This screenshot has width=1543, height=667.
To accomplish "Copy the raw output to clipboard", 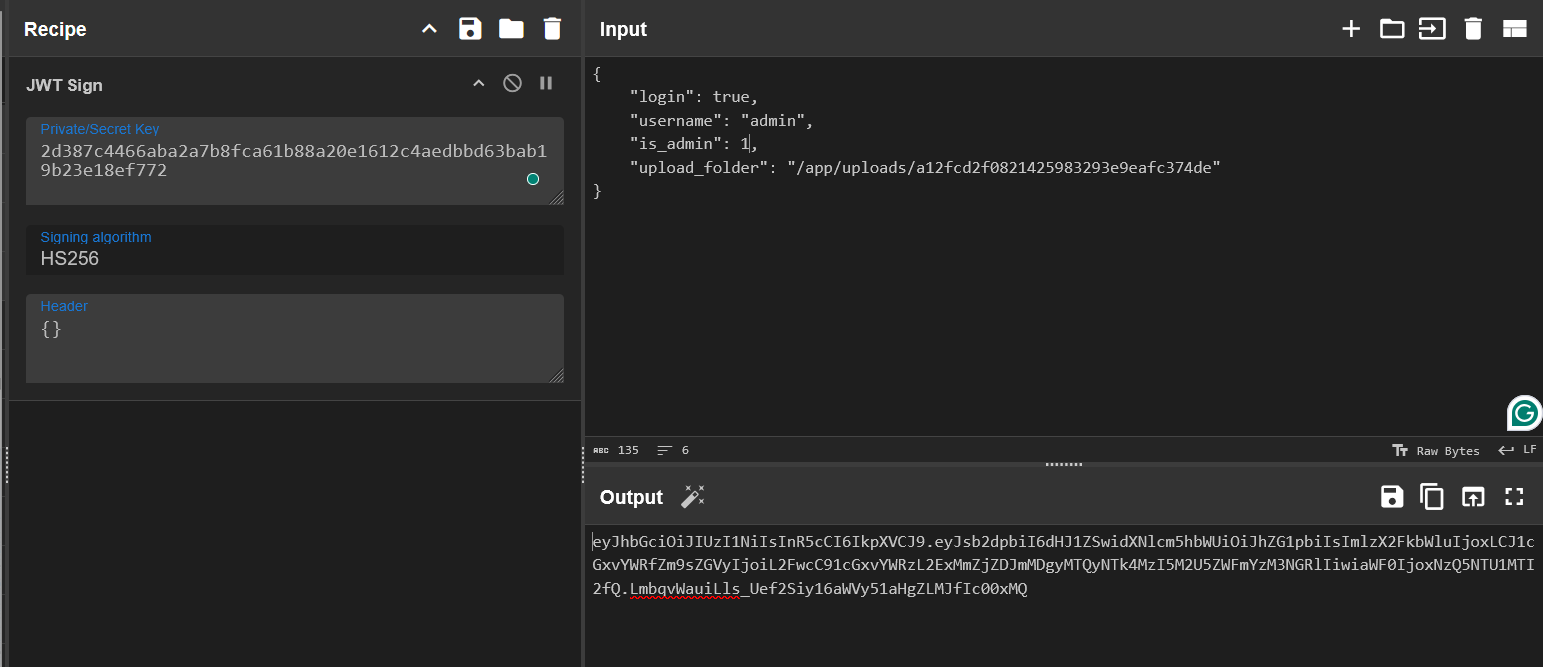I will pos(1432,496).
